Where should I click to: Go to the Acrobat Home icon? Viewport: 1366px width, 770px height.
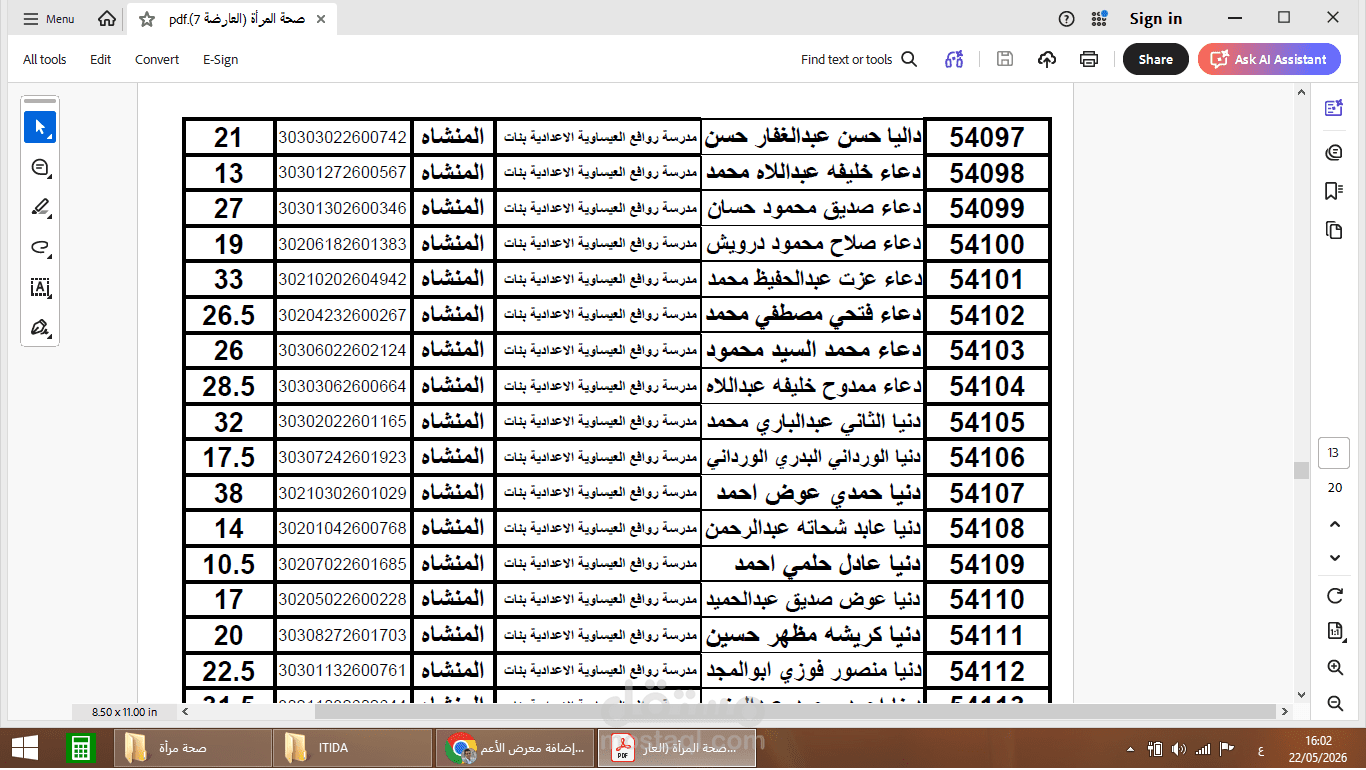pyautogui.click(x=107, y=19)
